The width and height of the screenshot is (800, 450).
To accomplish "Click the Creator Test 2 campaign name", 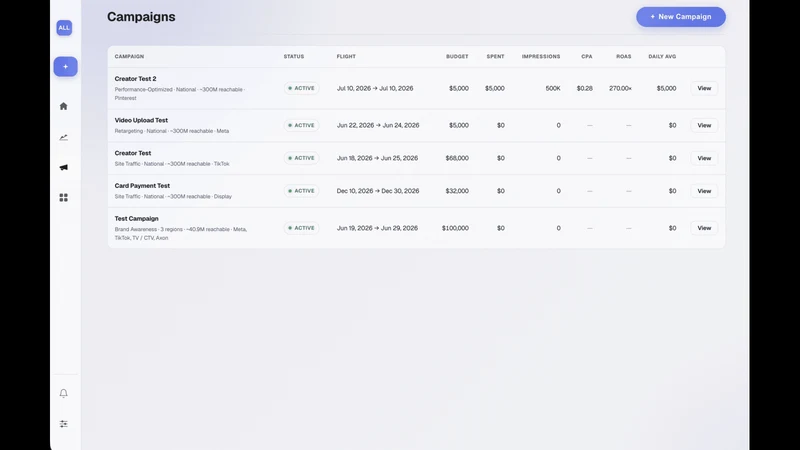I will pyautogui.click(x=135, y=79).
